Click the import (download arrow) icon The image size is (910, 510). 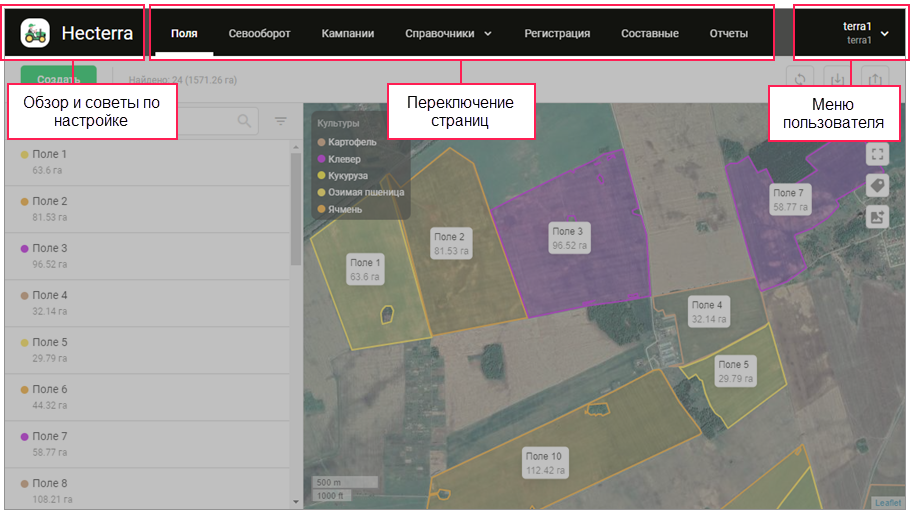837,80
